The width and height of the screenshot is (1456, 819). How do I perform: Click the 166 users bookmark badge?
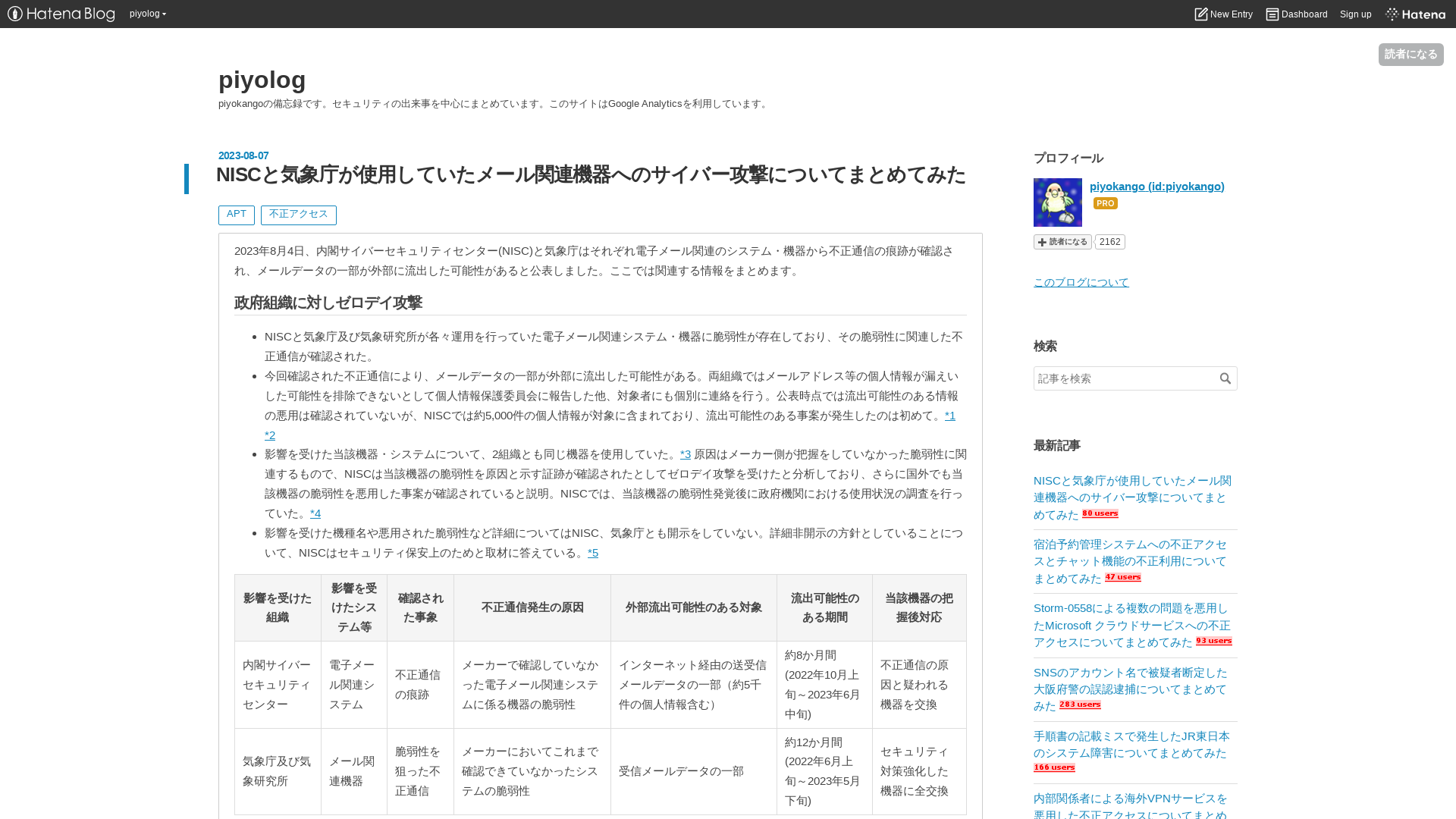[1054, 768]
